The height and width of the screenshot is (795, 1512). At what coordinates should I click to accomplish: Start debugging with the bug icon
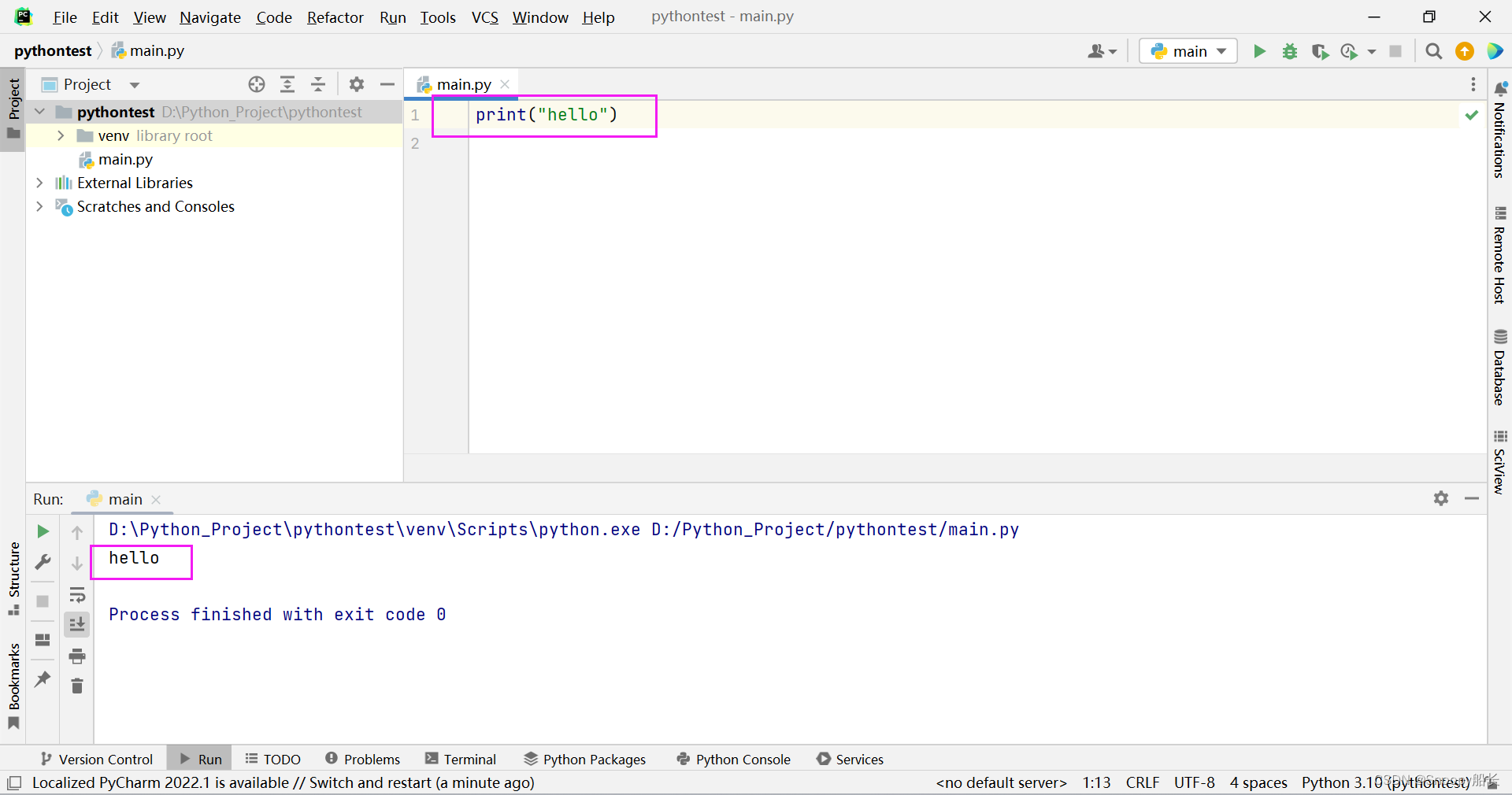click(1290, 51)
